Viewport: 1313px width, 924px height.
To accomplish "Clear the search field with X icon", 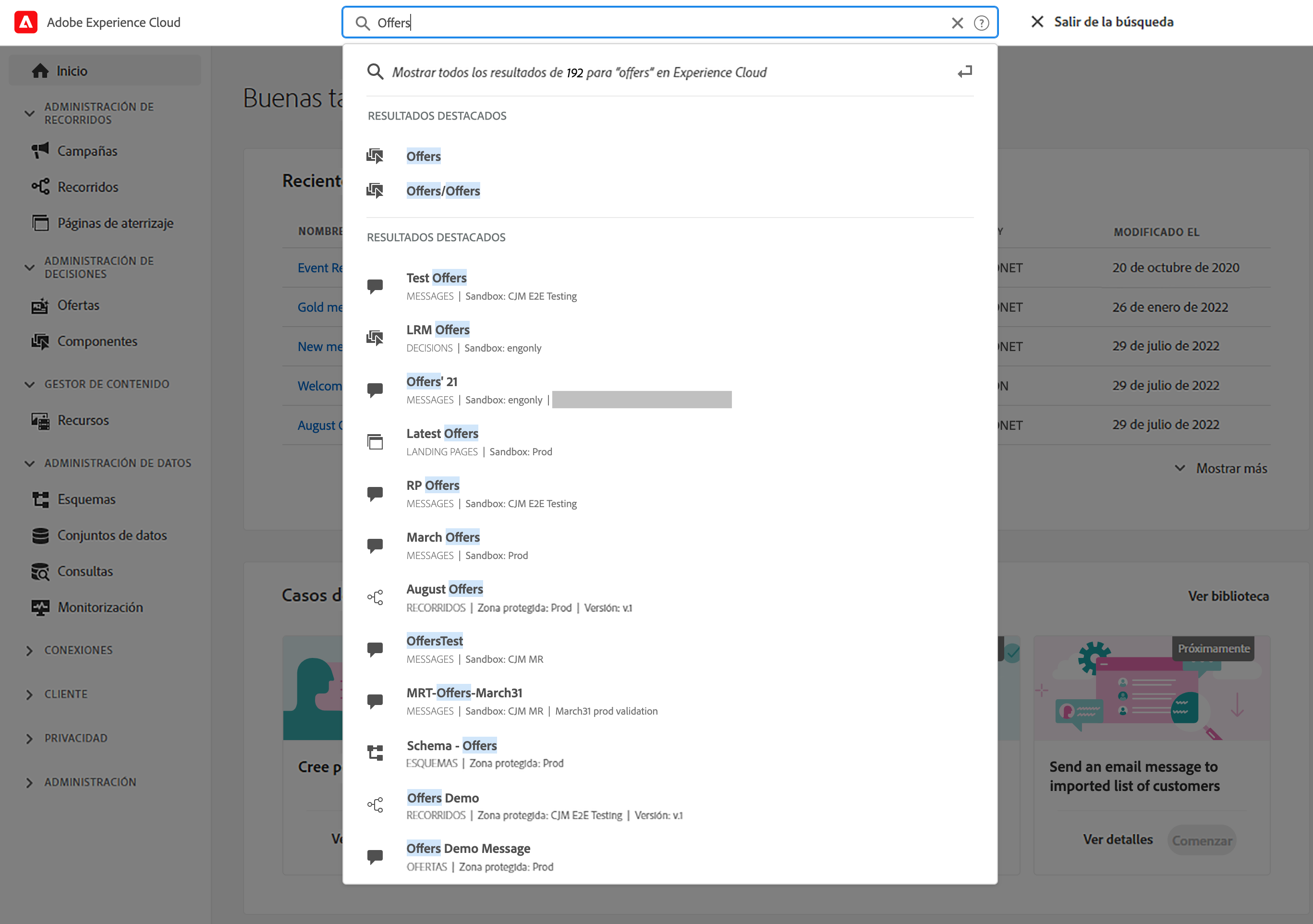I will (957, 23).
